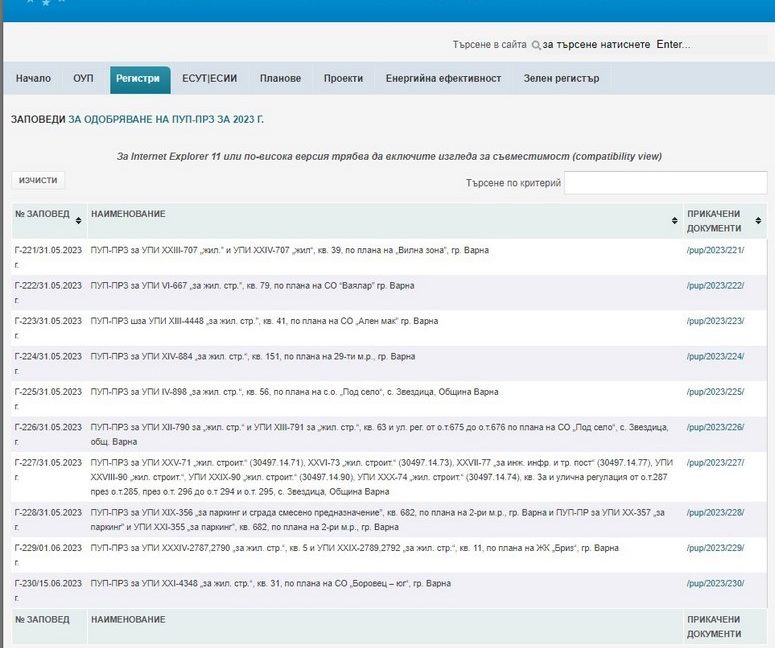Sort the ПРИКАЧЕНИ ДОКУМЕНТИ column via arrows
The height and width of the screenshot is (648, 775).
[758, 220]
